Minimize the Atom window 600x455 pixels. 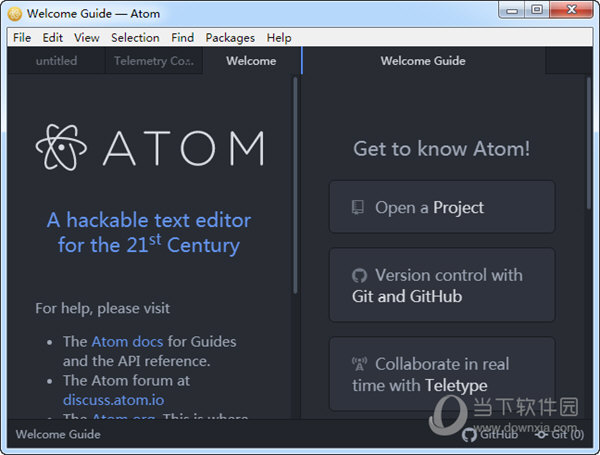(x=512, y=10)
